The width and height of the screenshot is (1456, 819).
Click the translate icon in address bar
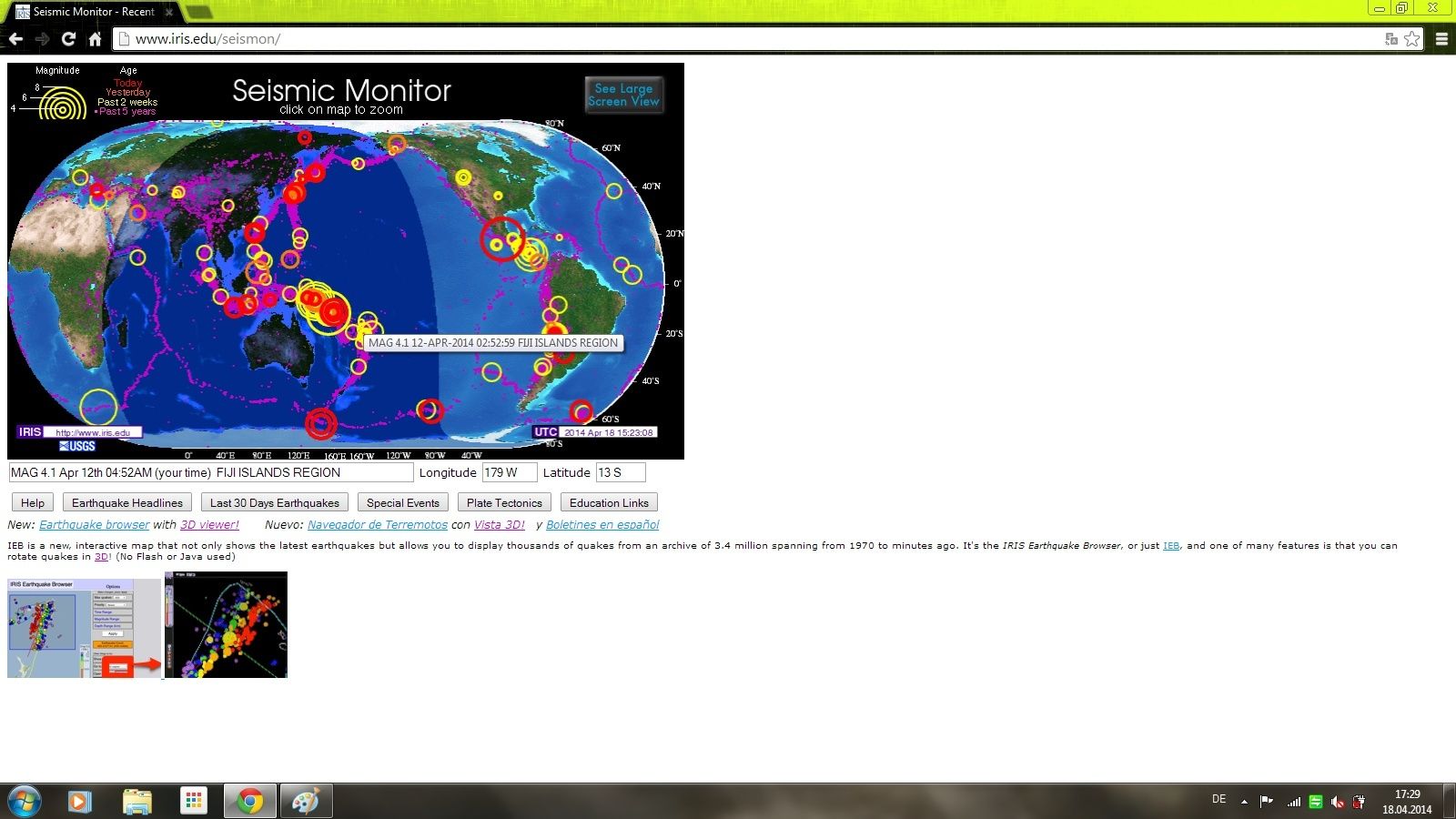point(1390,38)
